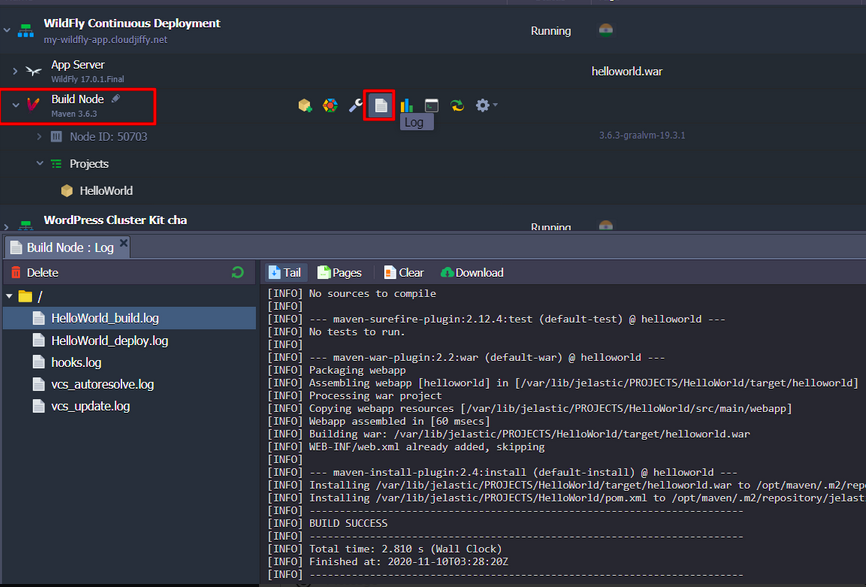Edit Build Node name with pencil icon

116,99
